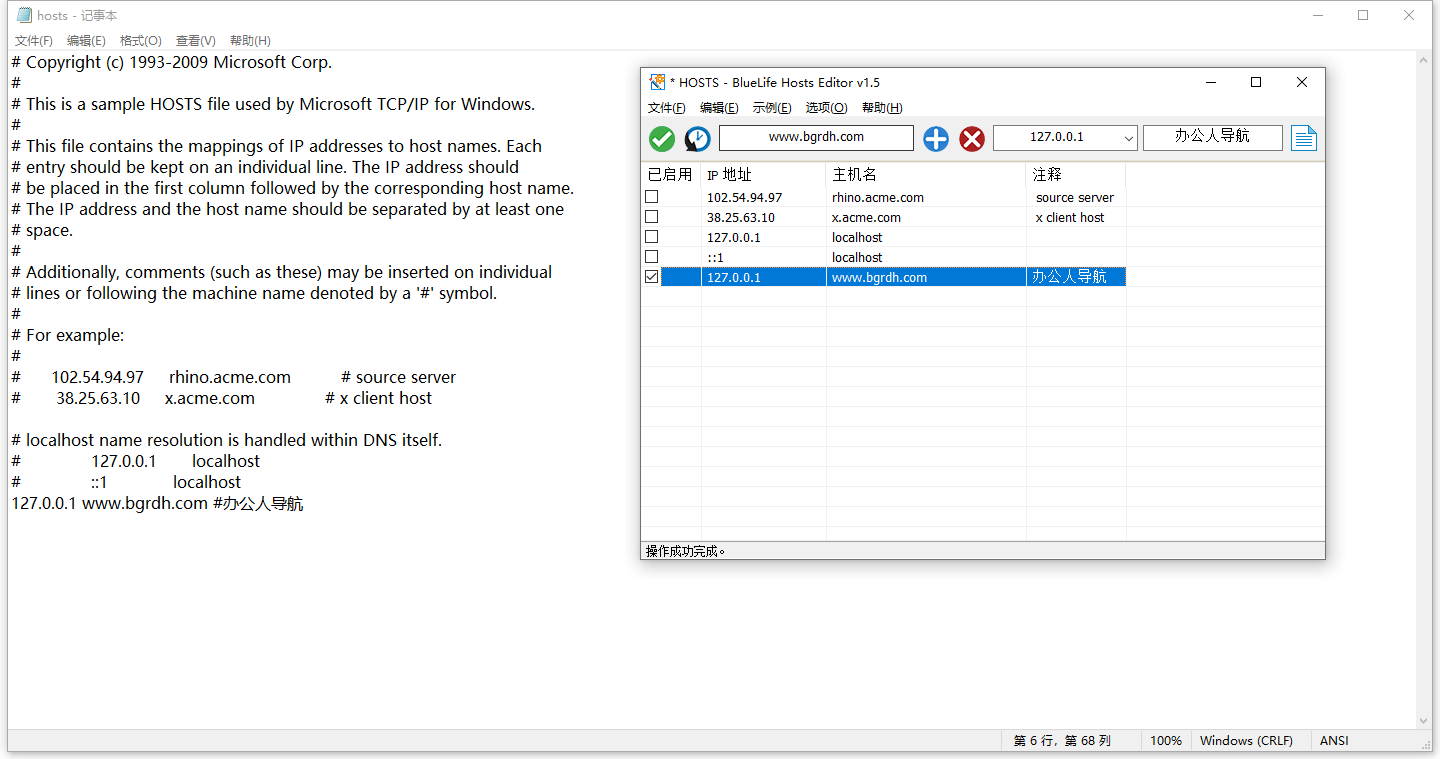Uncheck the www.bgrdh.com entry checkbox
Screen dimensions: 1440x759
click(x=652, y=277)
